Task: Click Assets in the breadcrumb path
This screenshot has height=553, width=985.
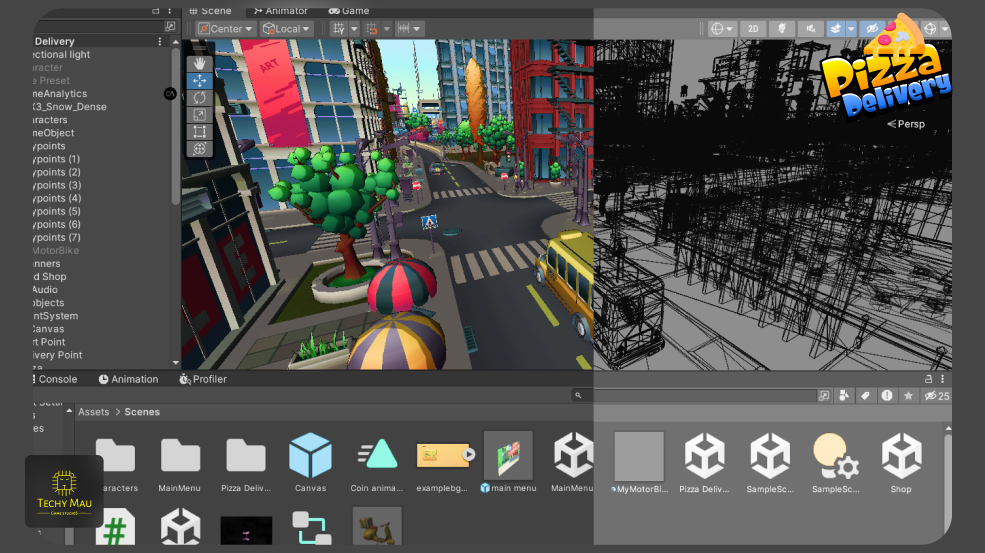Action: 94,412
